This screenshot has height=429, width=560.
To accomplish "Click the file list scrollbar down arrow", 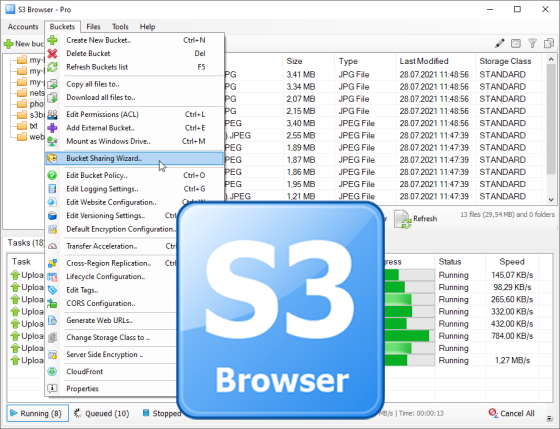I will pos(551,200).
